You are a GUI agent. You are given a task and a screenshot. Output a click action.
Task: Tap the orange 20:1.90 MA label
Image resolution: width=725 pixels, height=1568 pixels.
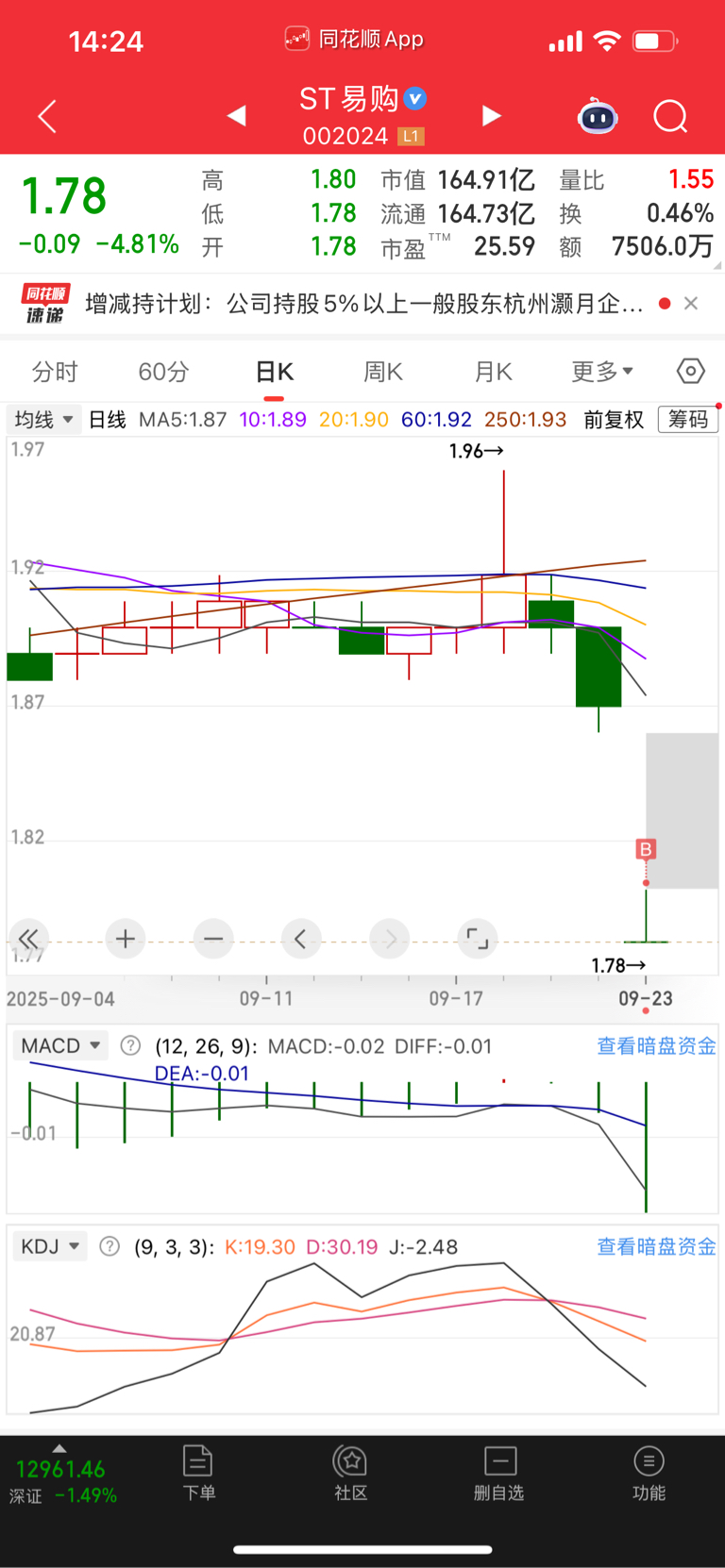pos(354,419)
